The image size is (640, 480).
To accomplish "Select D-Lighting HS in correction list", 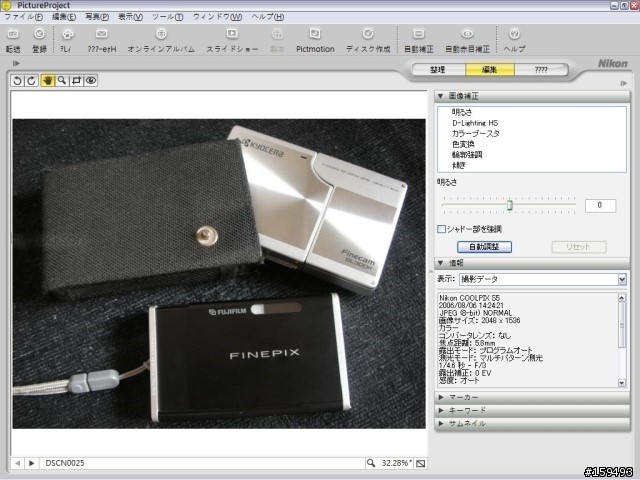I will coord(475,123).
